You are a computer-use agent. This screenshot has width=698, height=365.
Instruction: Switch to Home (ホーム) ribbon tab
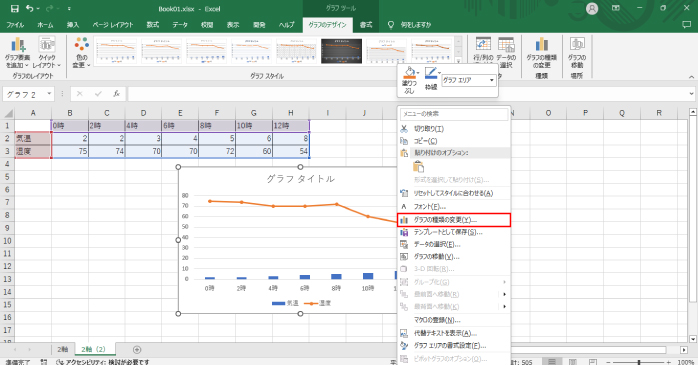[x=45, y=25]
